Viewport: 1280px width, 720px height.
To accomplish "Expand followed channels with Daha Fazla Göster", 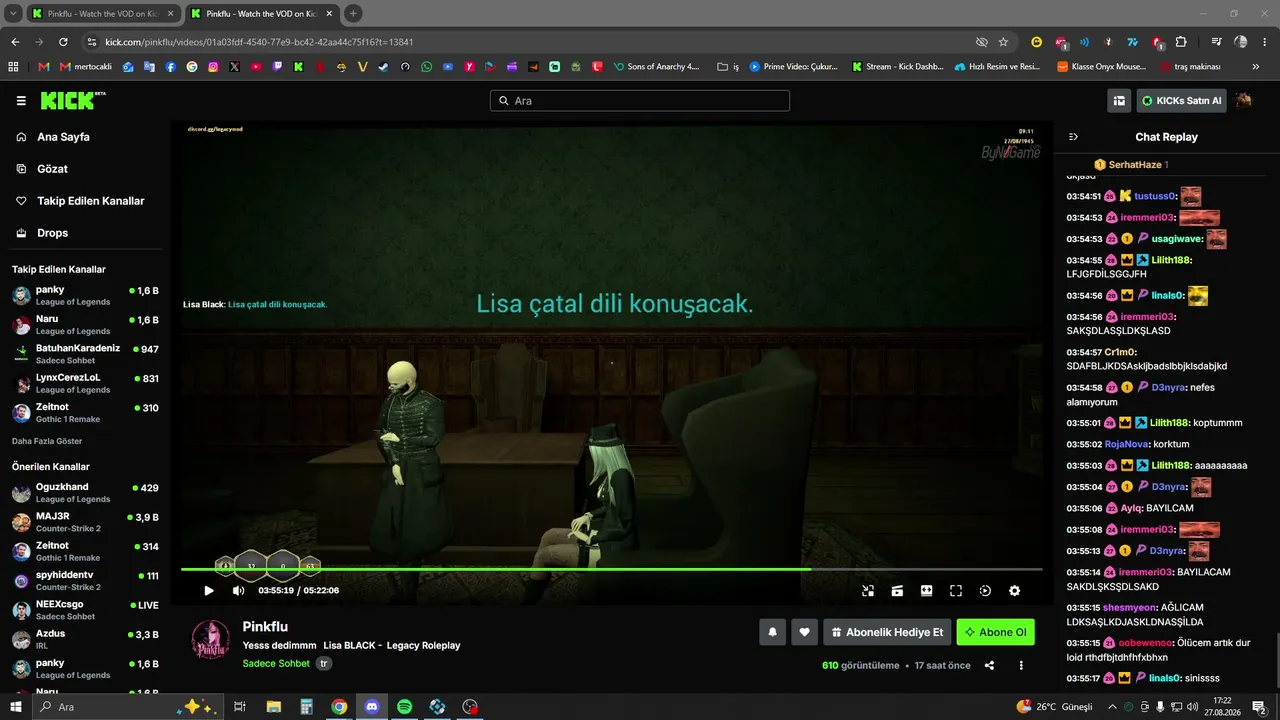I will click(47, 441).
